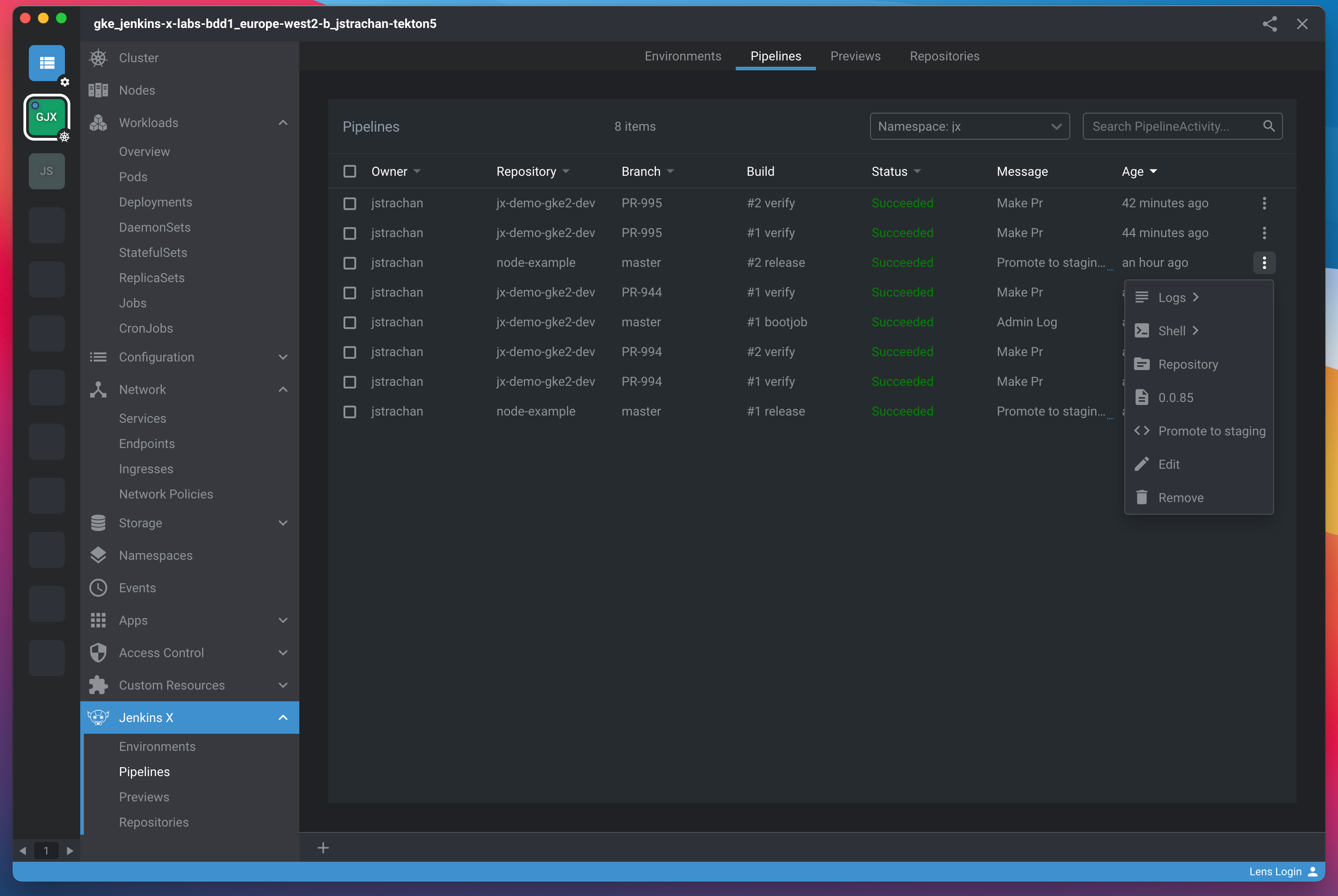Viewport: 1338px width, 896px height.
Task: Switch to the Environments tab
Action: pos(683,56)
